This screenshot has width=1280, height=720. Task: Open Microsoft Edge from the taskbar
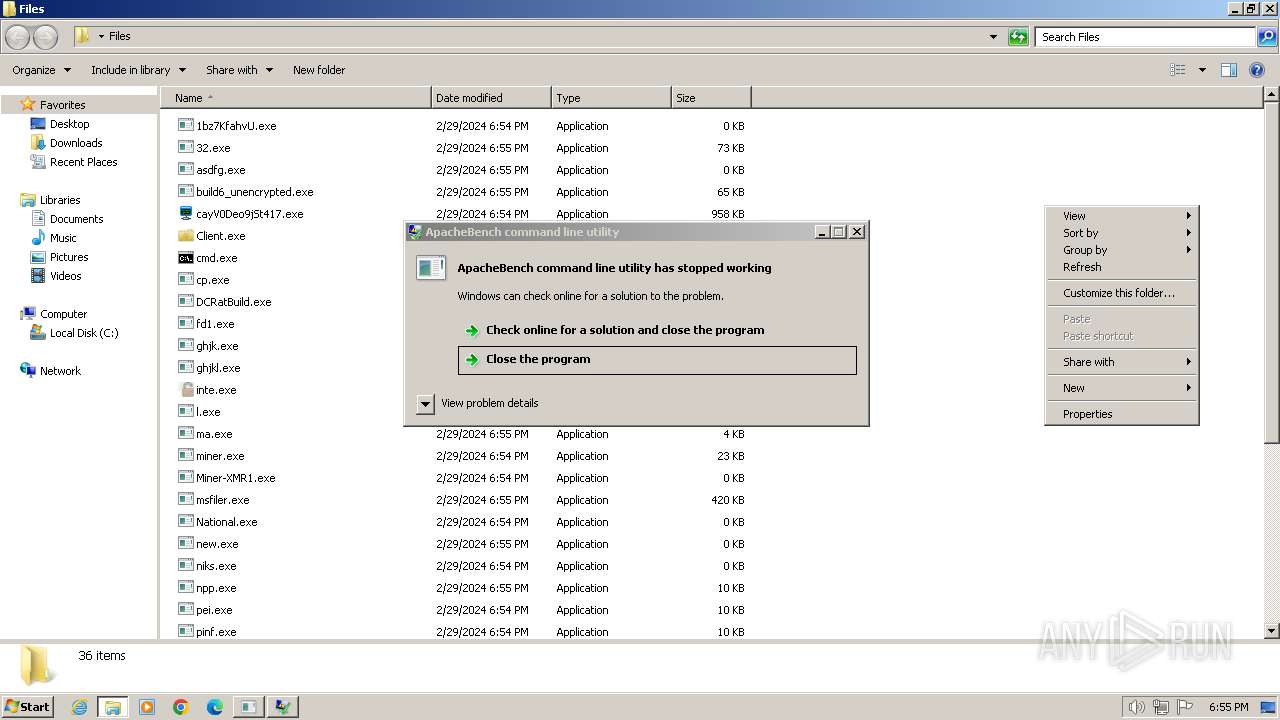pos(215,707)
